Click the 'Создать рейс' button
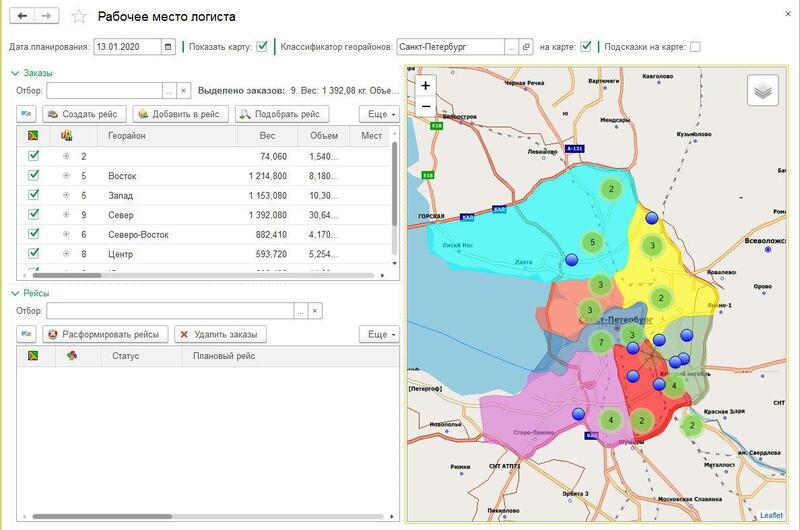The width and height of the screenshot is (800, 530). click(x=87, y=114)
